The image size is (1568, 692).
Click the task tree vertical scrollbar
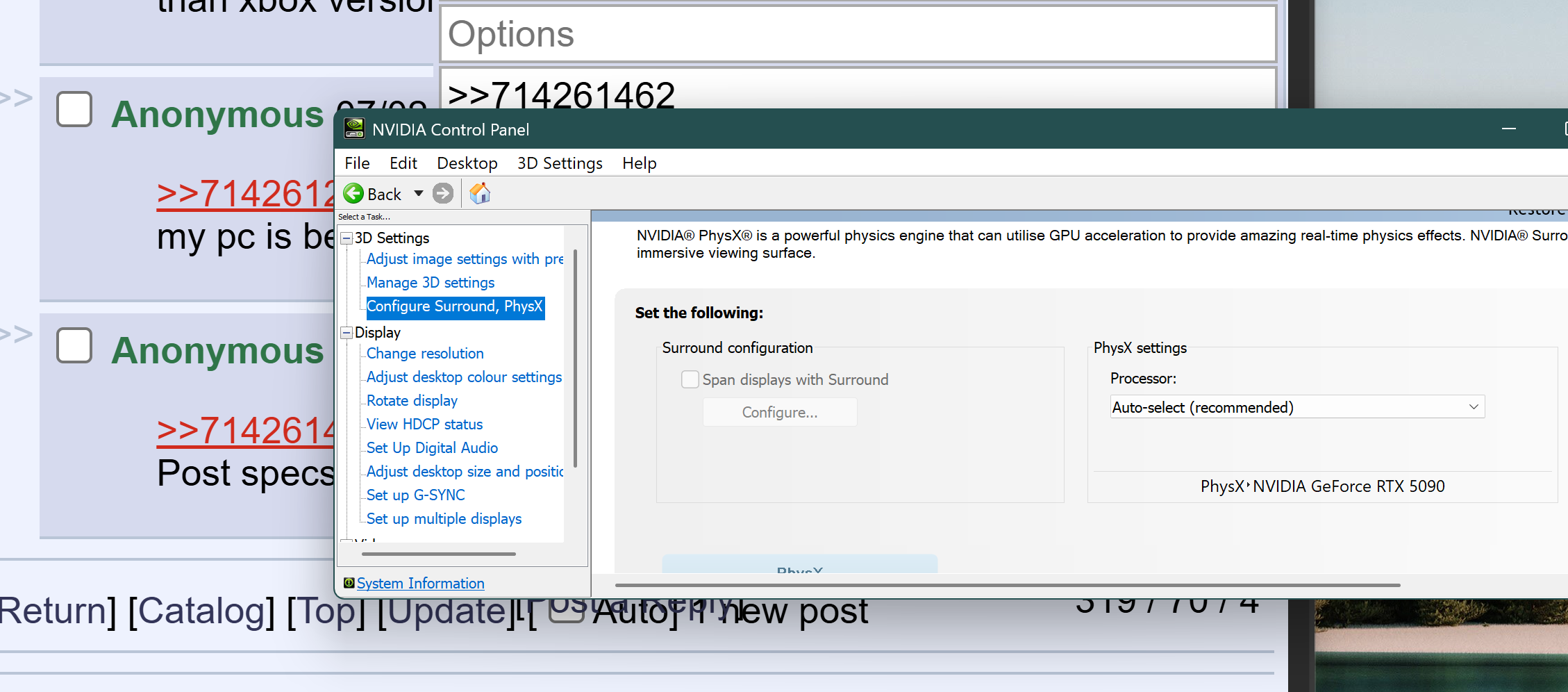[575, 359]
